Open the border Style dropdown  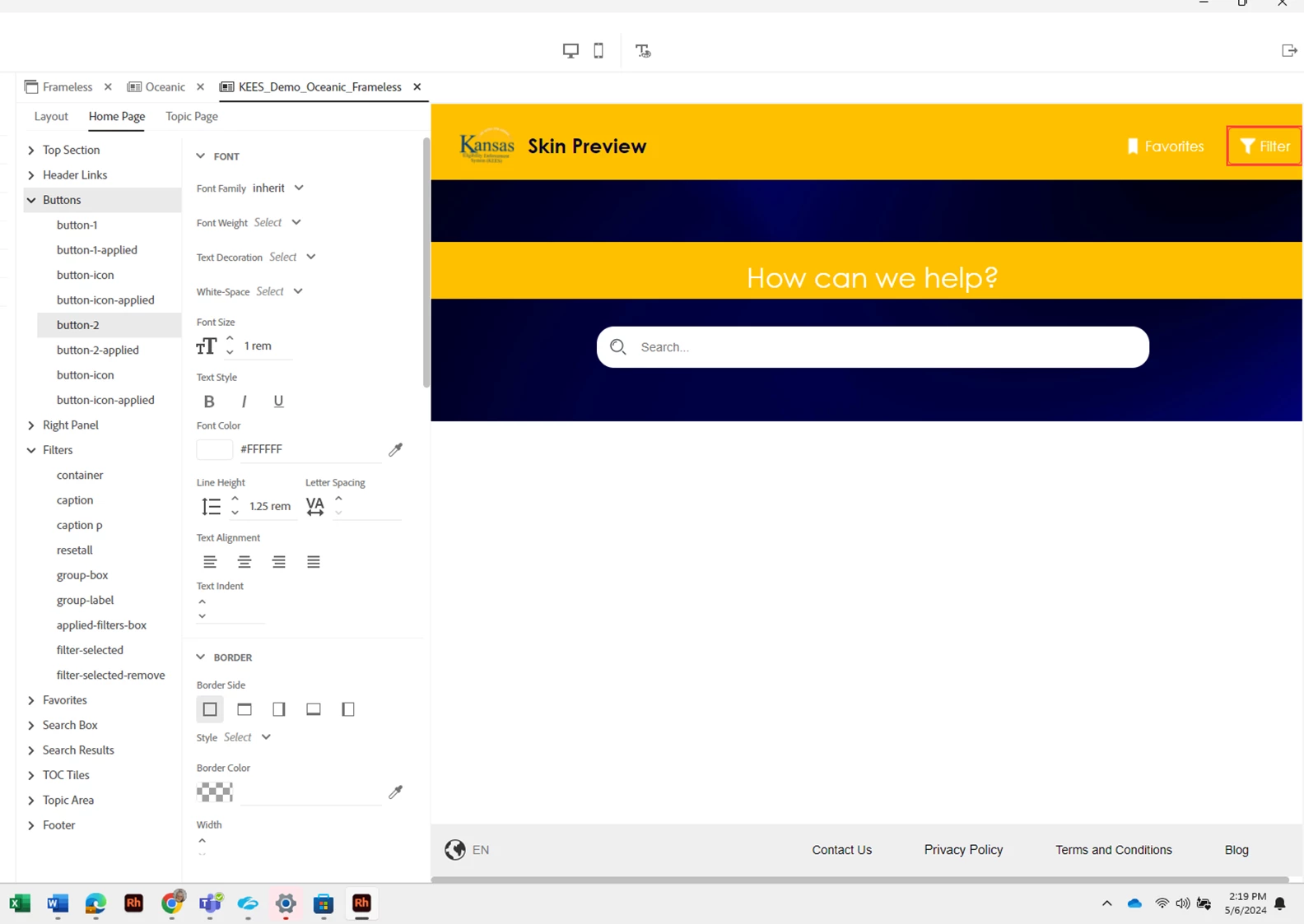pyautogui.click(x=247, y=737)
